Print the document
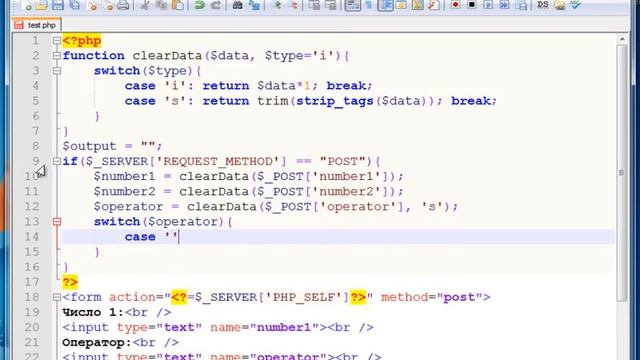The image size is (640, 360). point(123,5)
